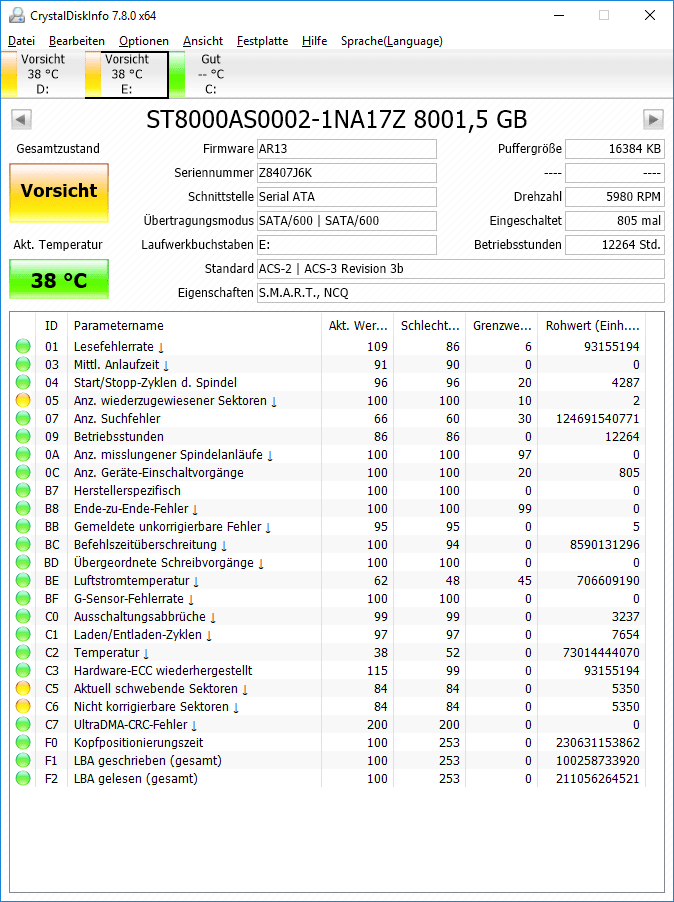Click green status icon for Kopfpositionierungszeit

point(23,742)
